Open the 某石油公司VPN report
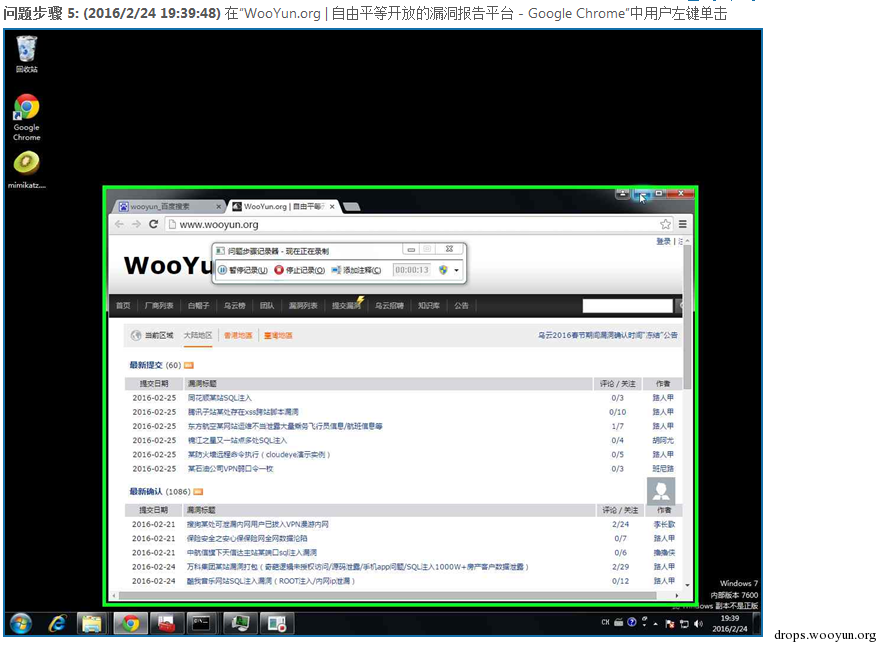 click(230, 469)
